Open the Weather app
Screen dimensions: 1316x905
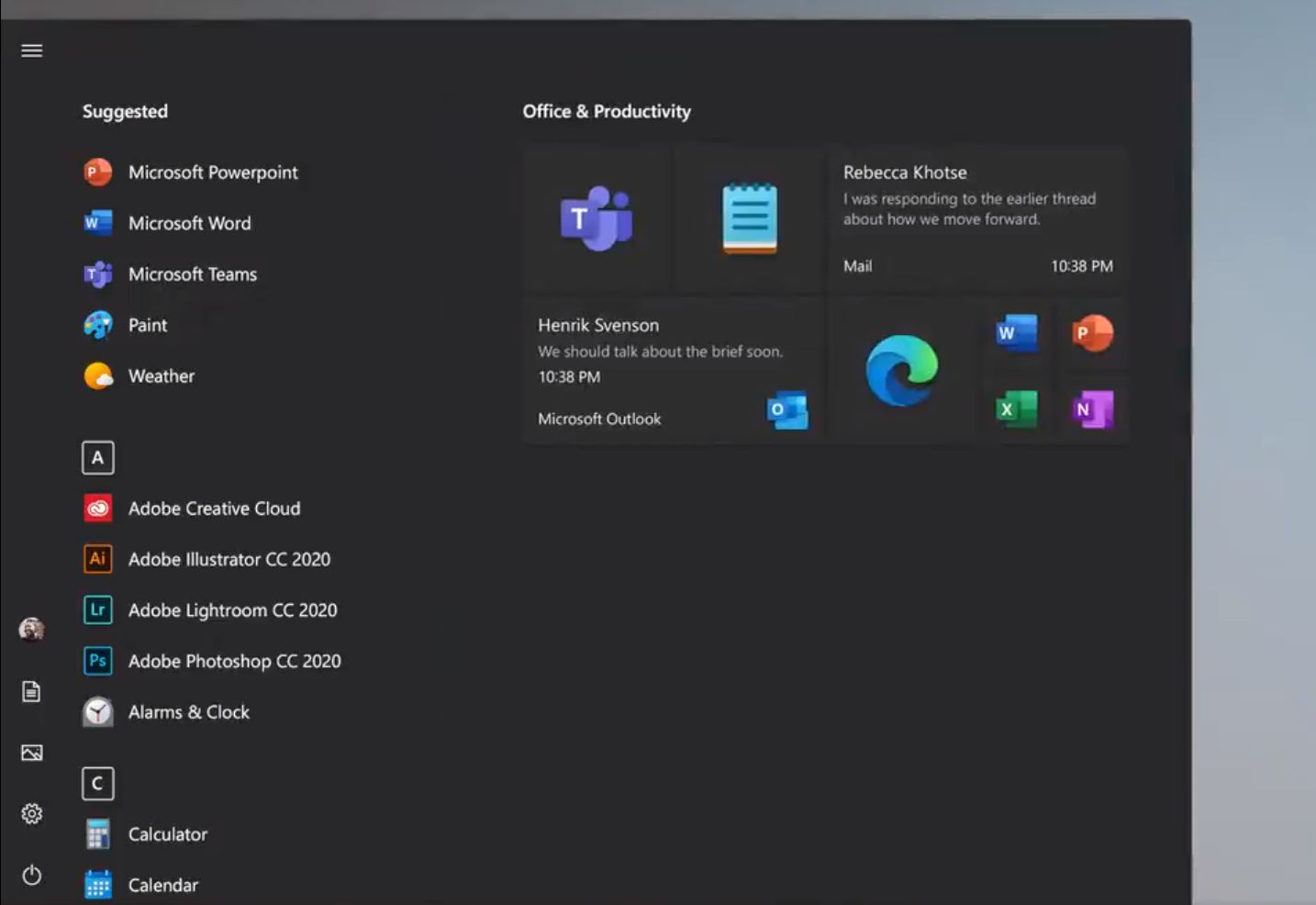[x=139, y=376]
